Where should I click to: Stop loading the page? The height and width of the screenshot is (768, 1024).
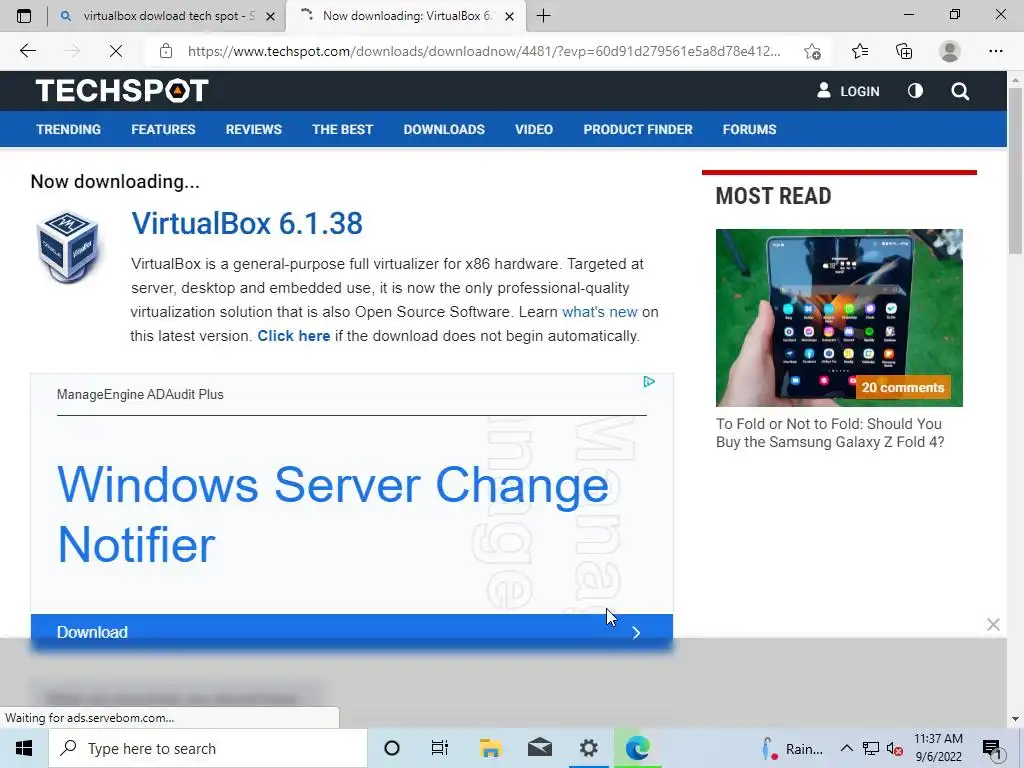pos(116,51)
